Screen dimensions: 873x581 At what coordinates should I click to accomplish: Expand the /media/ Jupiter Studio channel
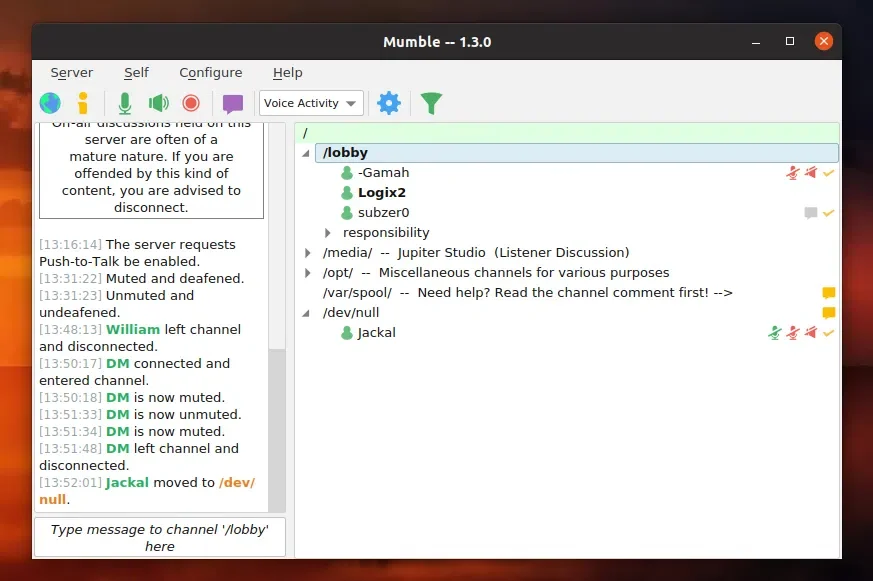[307, 253]
